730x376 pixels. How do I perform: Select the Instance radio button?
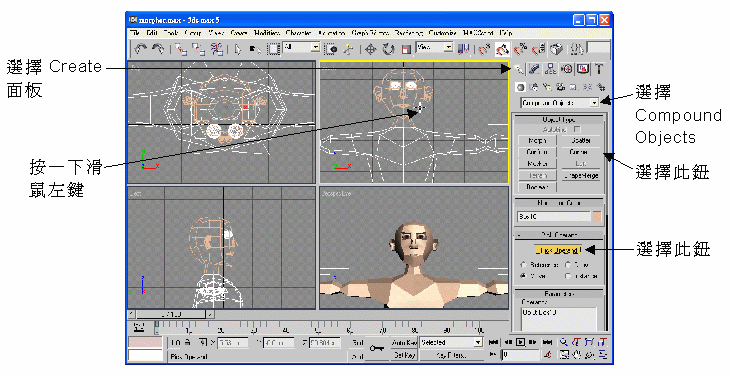pyautogui.click(x=568, y=276)
